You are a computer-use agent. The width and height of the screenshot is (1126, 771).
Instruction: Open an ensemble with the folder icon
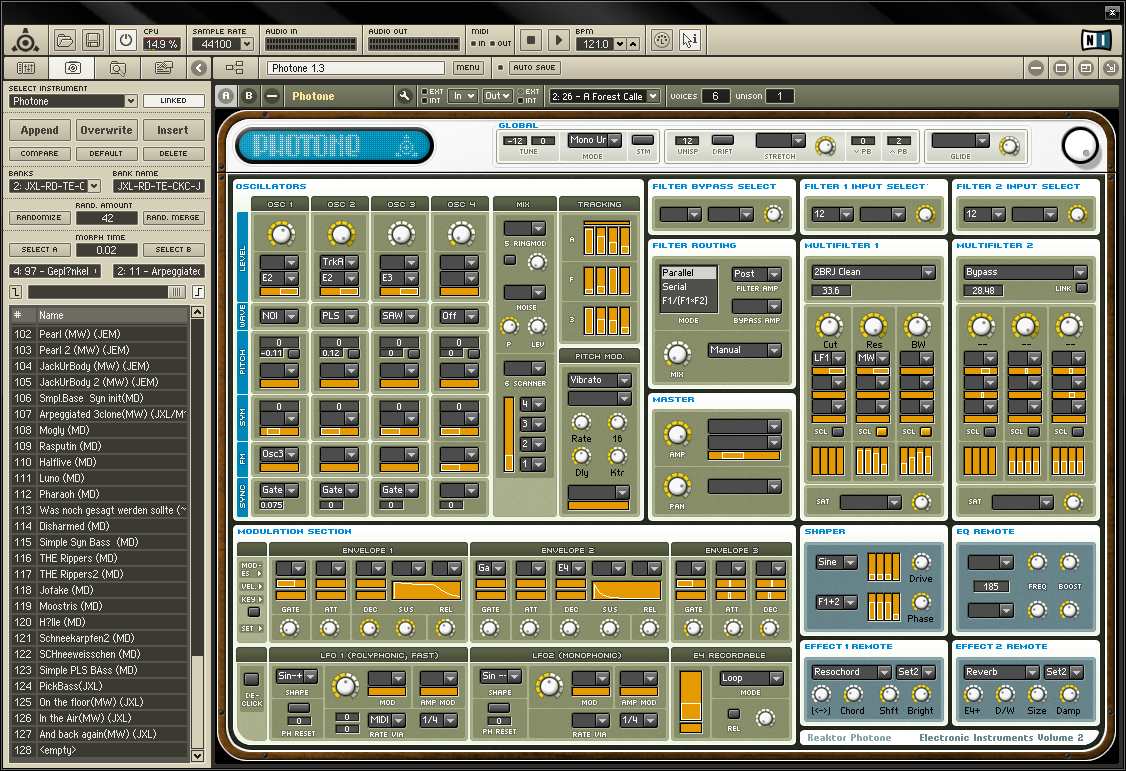[65, 40]
